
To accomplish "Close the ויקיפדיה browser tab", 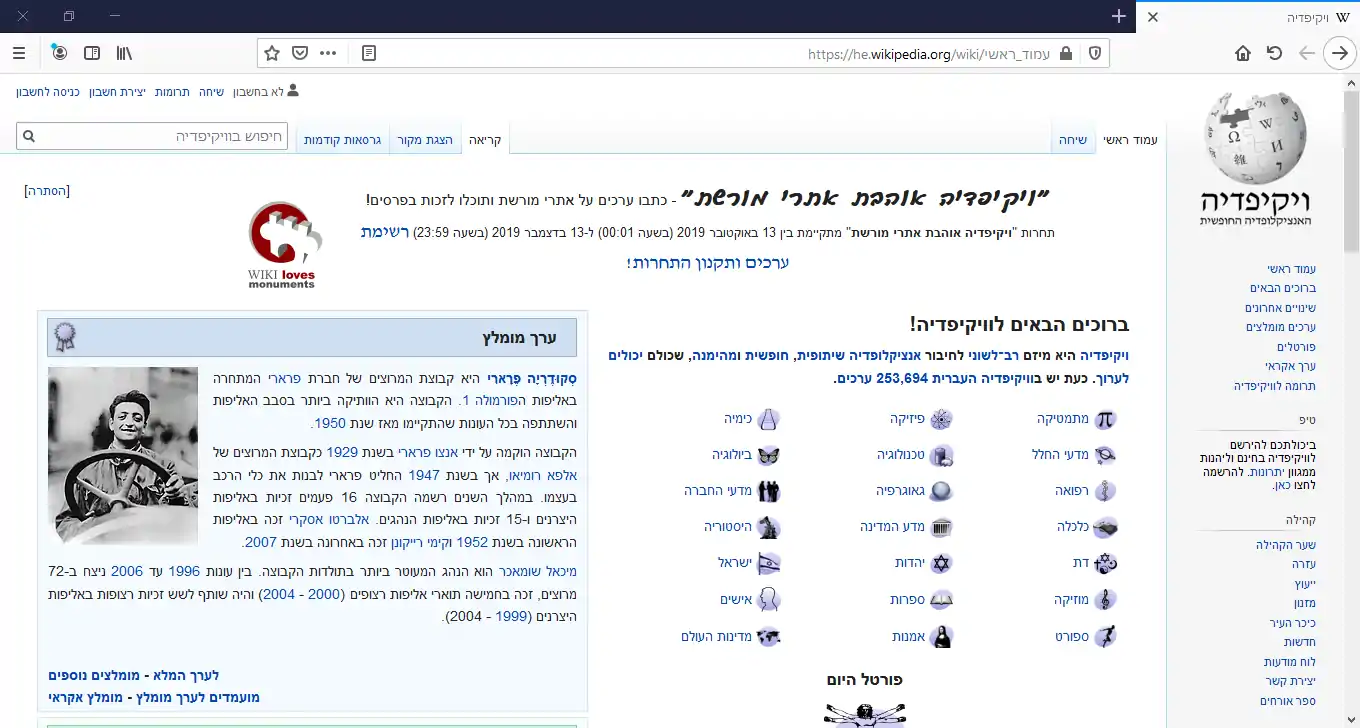I will tap(1153, 17).
